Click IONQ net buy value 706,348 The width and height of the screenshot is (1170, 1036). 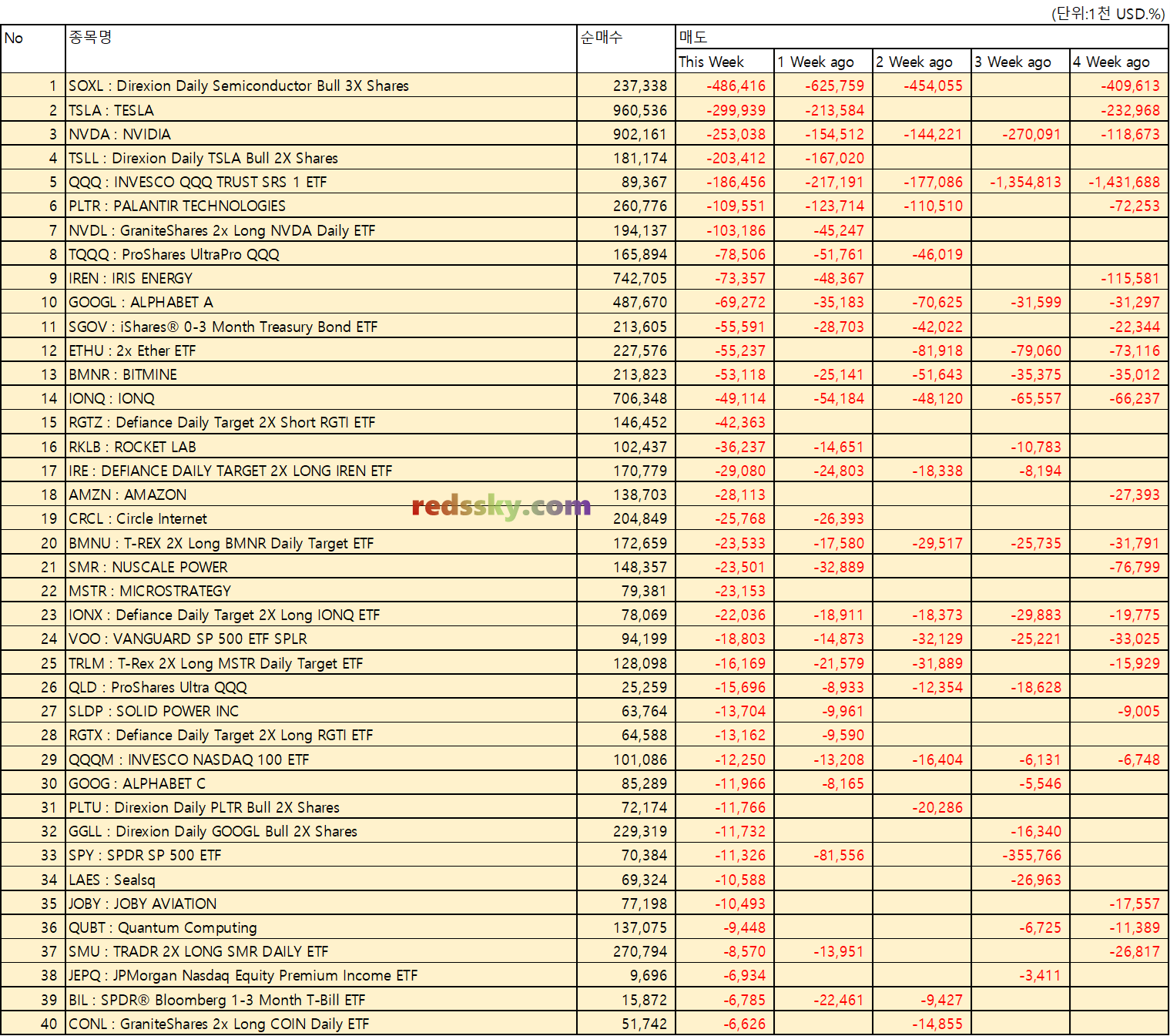pyautogui.click(x=640, y=398)
